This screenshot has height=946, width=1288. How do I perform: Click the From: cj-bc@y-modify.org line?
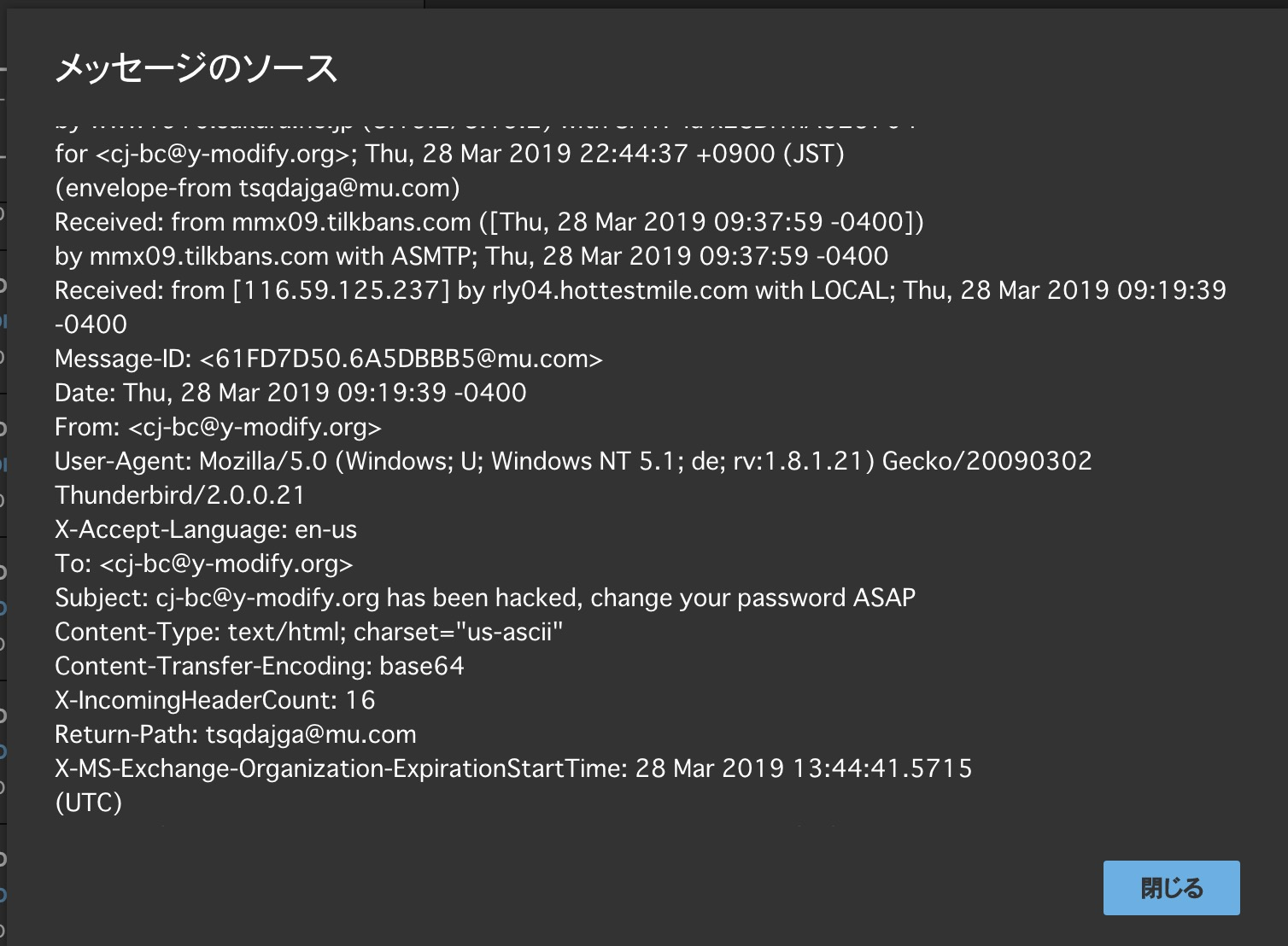[x=218, y=427]
